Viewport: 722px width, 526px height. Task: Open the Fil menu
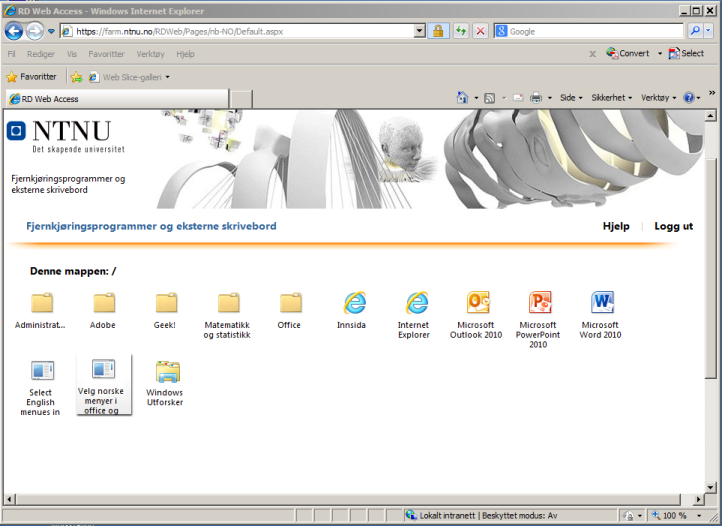click(x=12, y=54)
